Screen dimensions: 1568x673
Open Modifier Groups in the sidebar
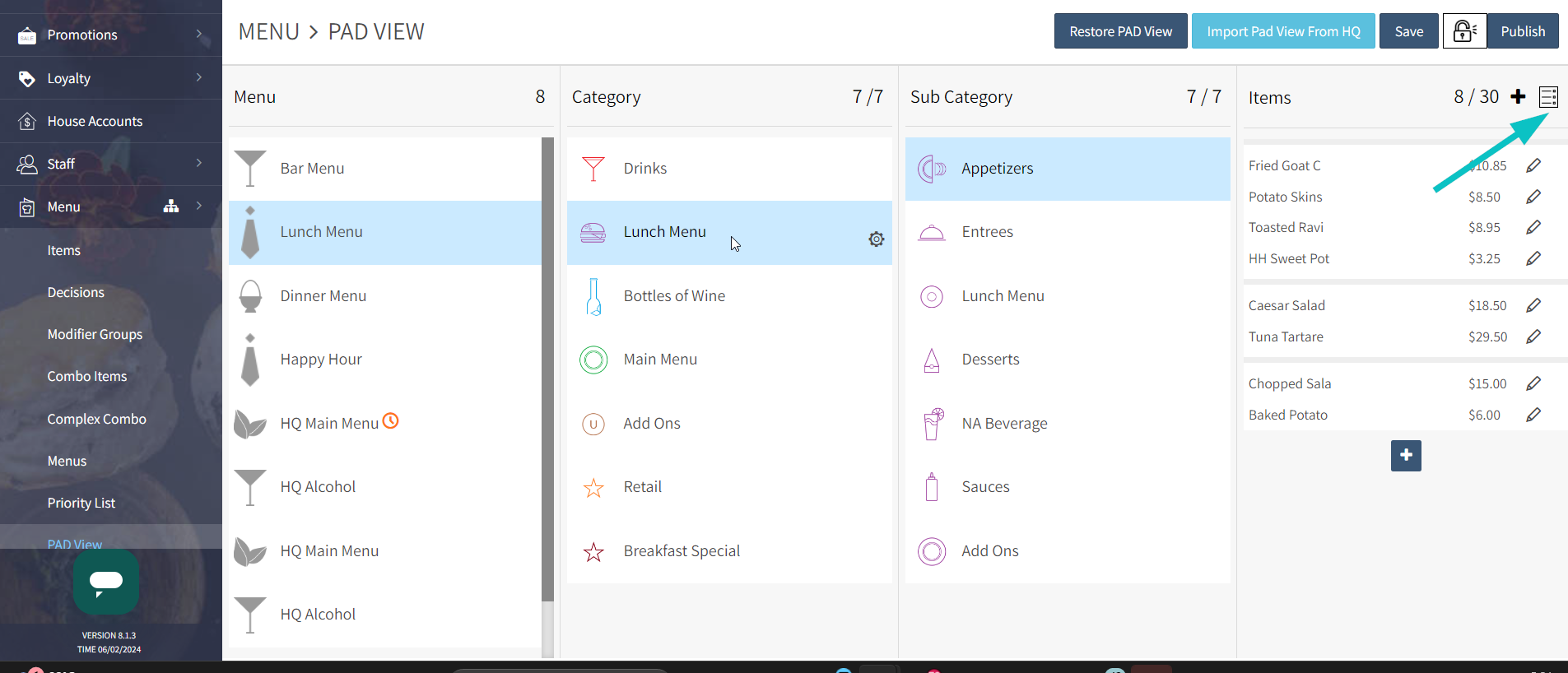(x=95, y=334)
